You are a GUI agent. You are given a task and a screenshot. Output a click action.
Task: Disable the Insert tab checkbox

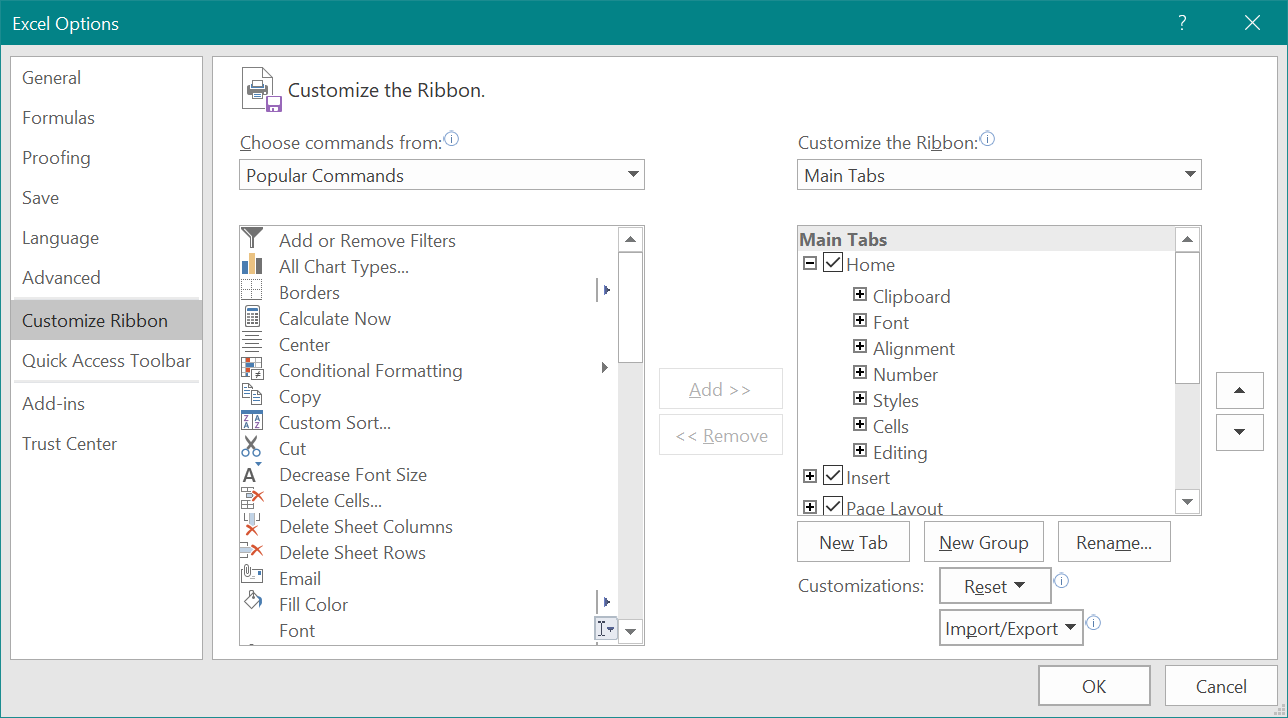click(833, 477)
